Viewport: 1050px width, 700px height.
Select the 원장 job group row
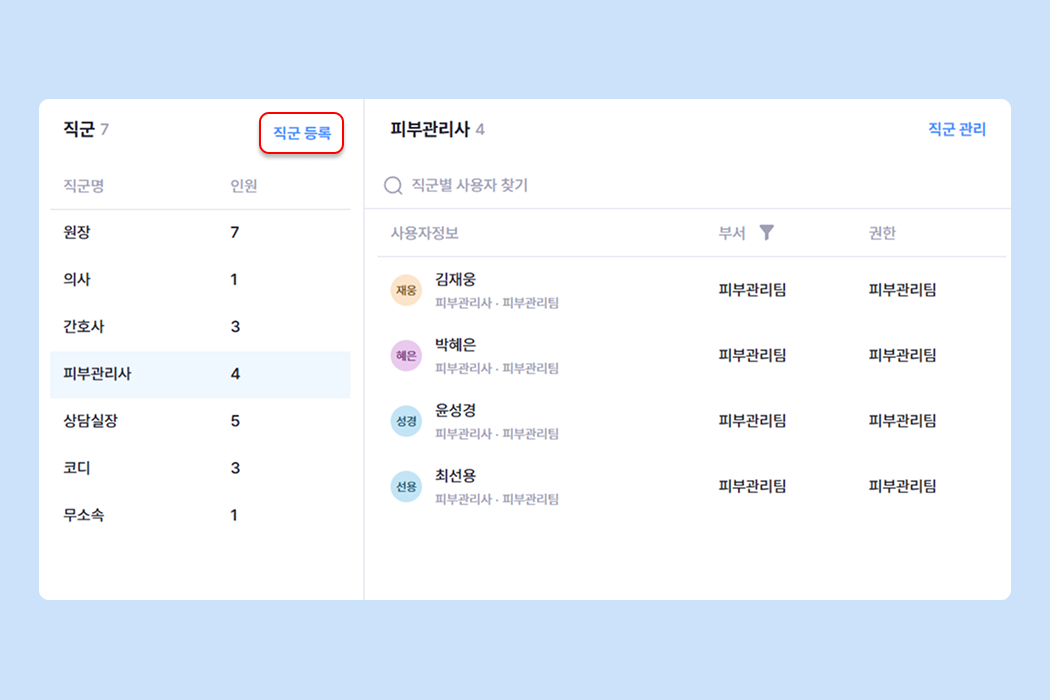pyautogui.click(x=200, y=233)
